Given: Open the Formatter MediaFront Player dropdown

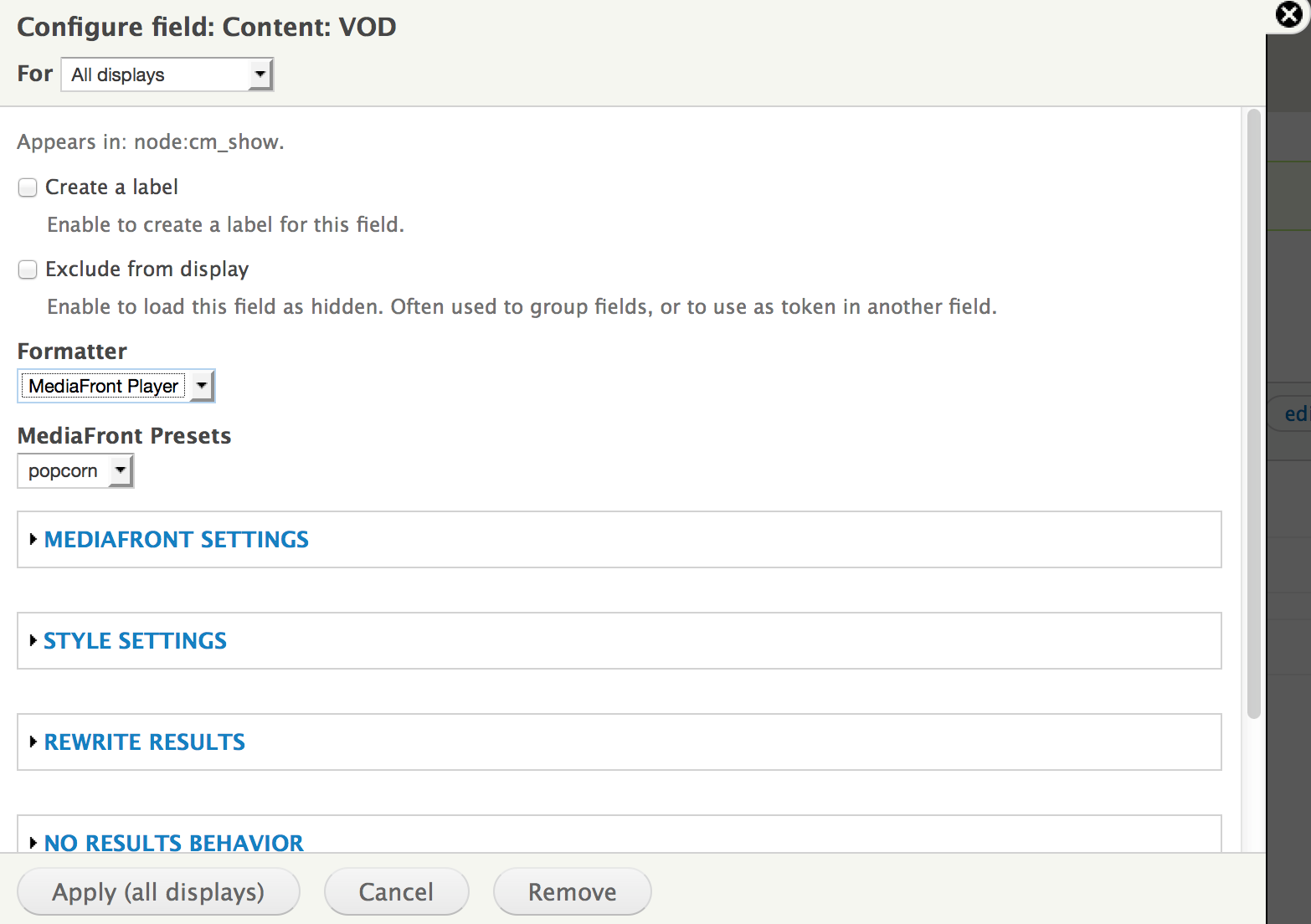Looking at the screenshot, I should pos(116,386).
